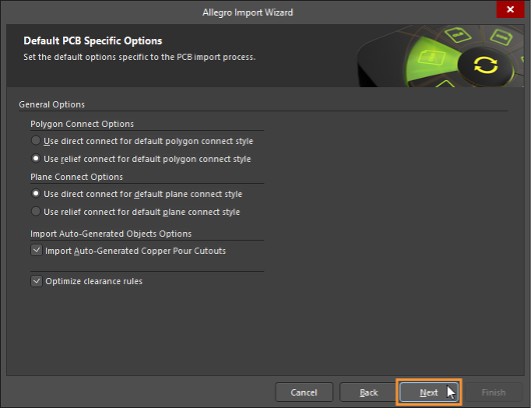Click the Default PCB Specific Options heading
Screen dimensions: 532x408
[93, 41]
